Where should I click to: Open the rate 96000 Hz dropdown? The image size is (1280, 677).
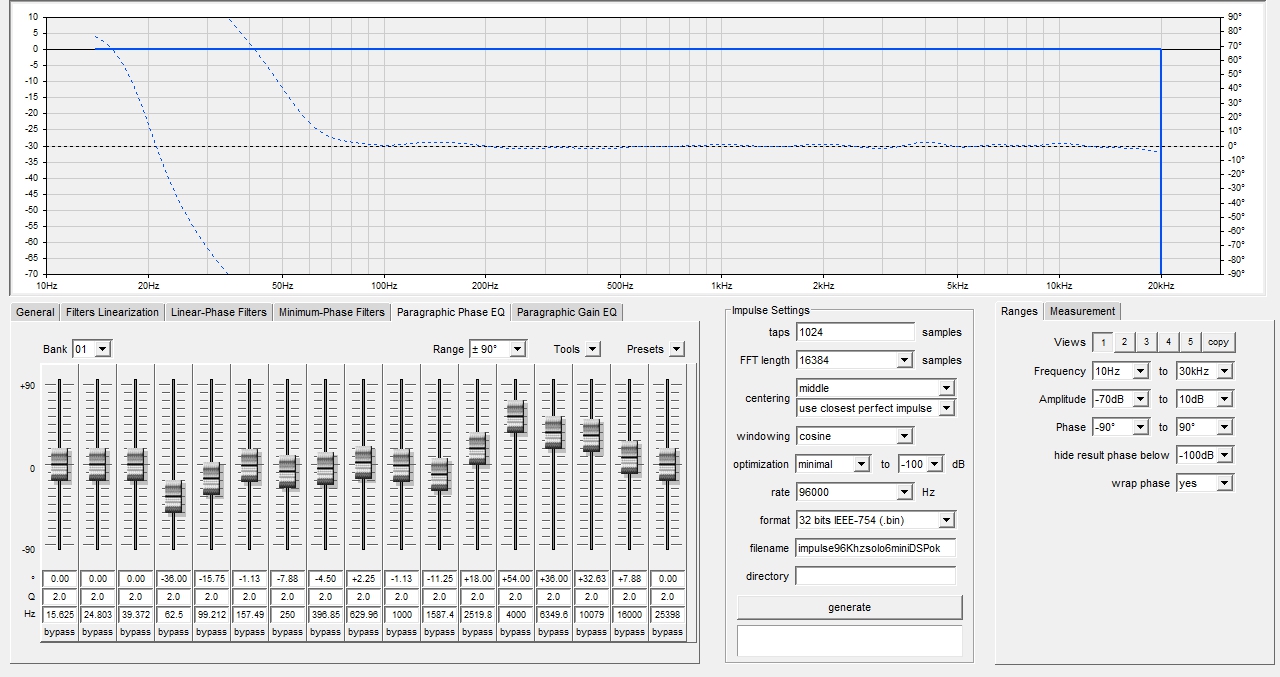(x=904, y=492)
